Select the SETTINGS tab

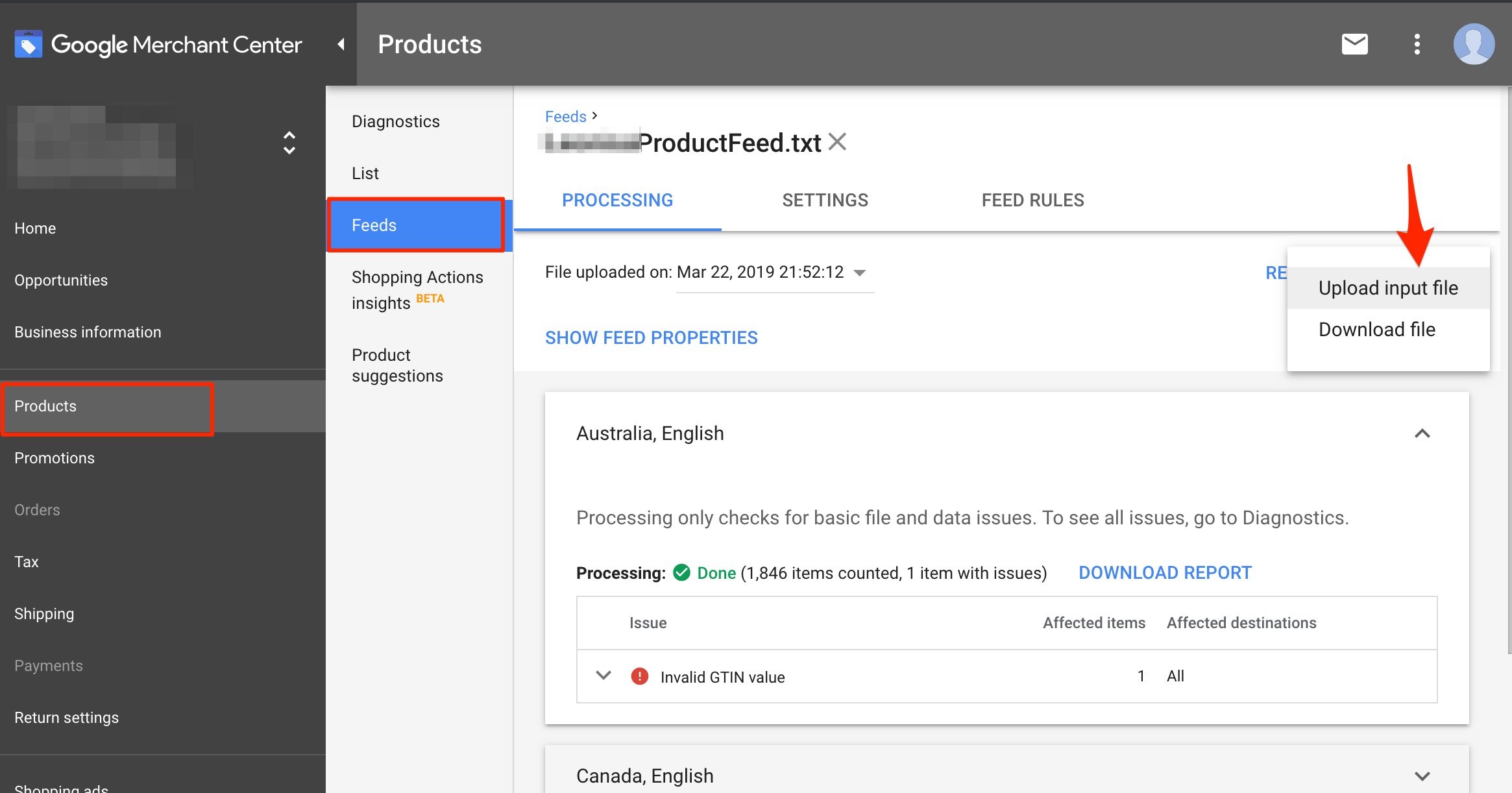click(826, 200)
